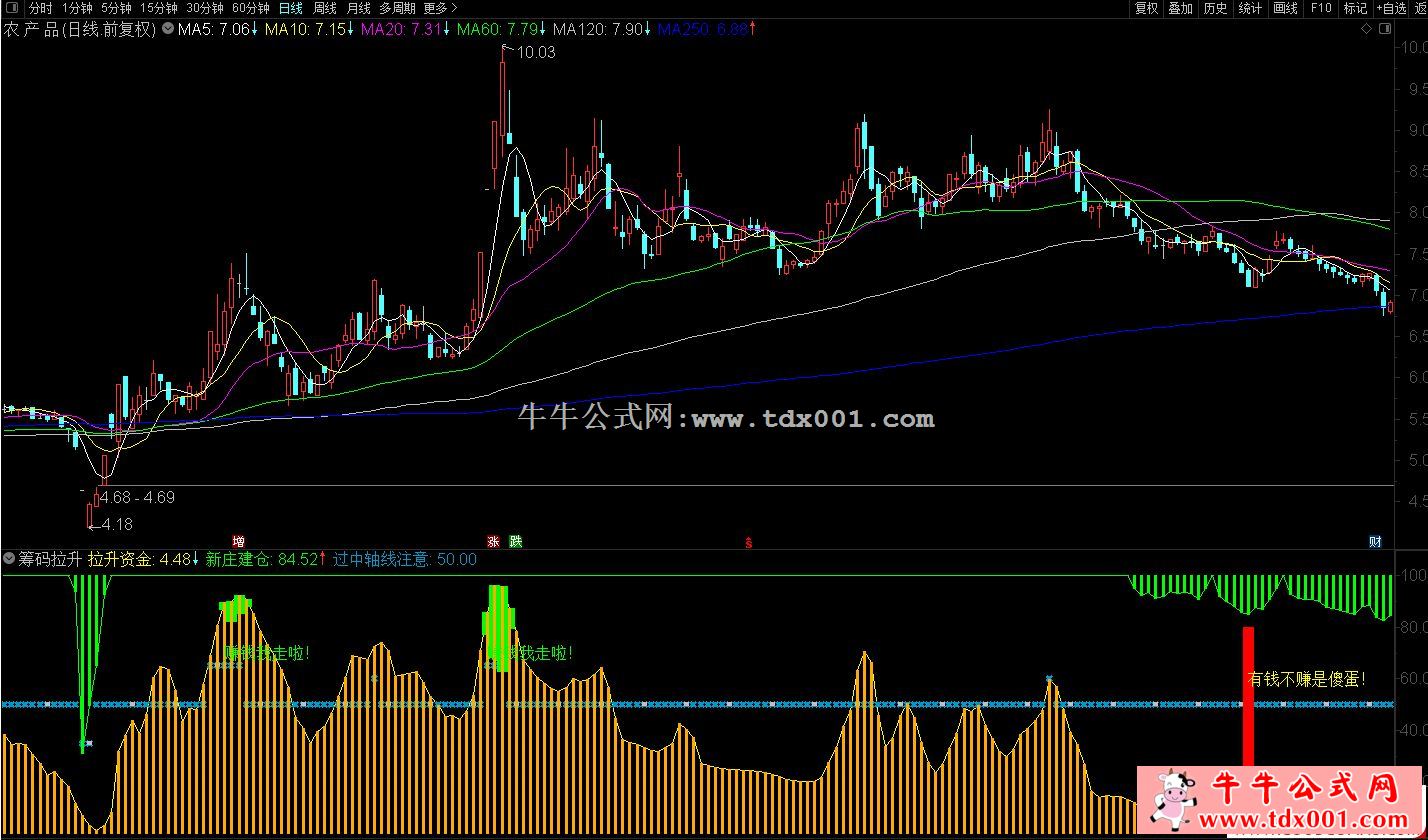
Task: Click the 拉升资金: 4.48 value label
Action: point(143,560)
